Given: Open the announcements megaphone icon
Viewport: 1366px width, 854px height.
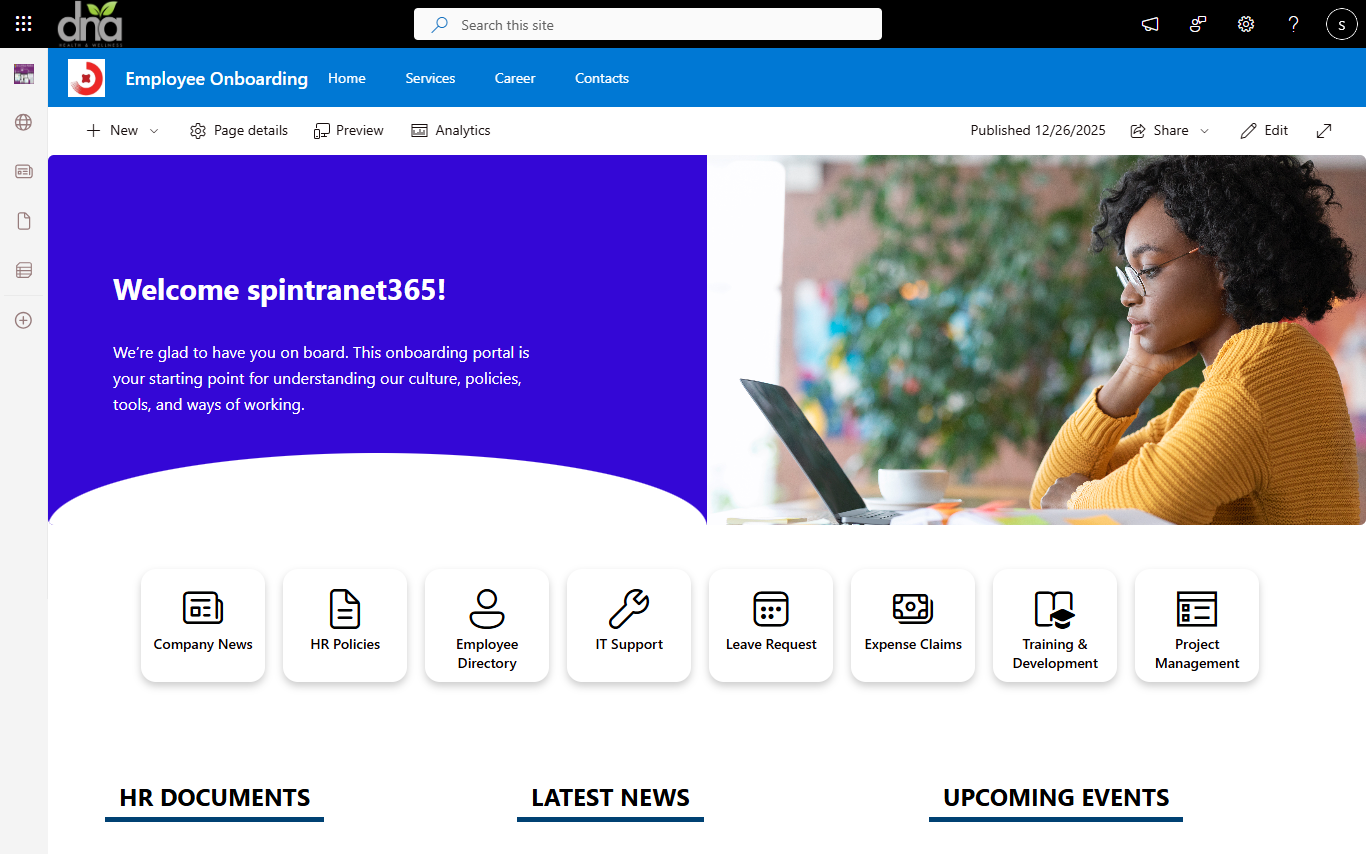Looking at the screenshot, I should pyautogui.click(x=1149, y=24).
